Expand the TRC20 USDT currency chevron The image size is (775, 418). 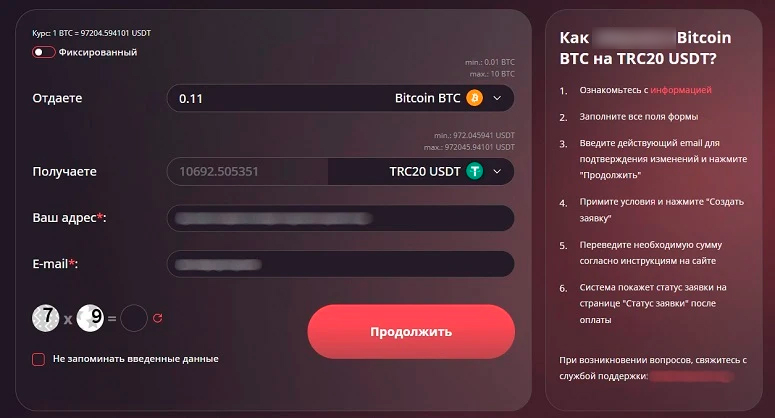(x=497, y=171)
